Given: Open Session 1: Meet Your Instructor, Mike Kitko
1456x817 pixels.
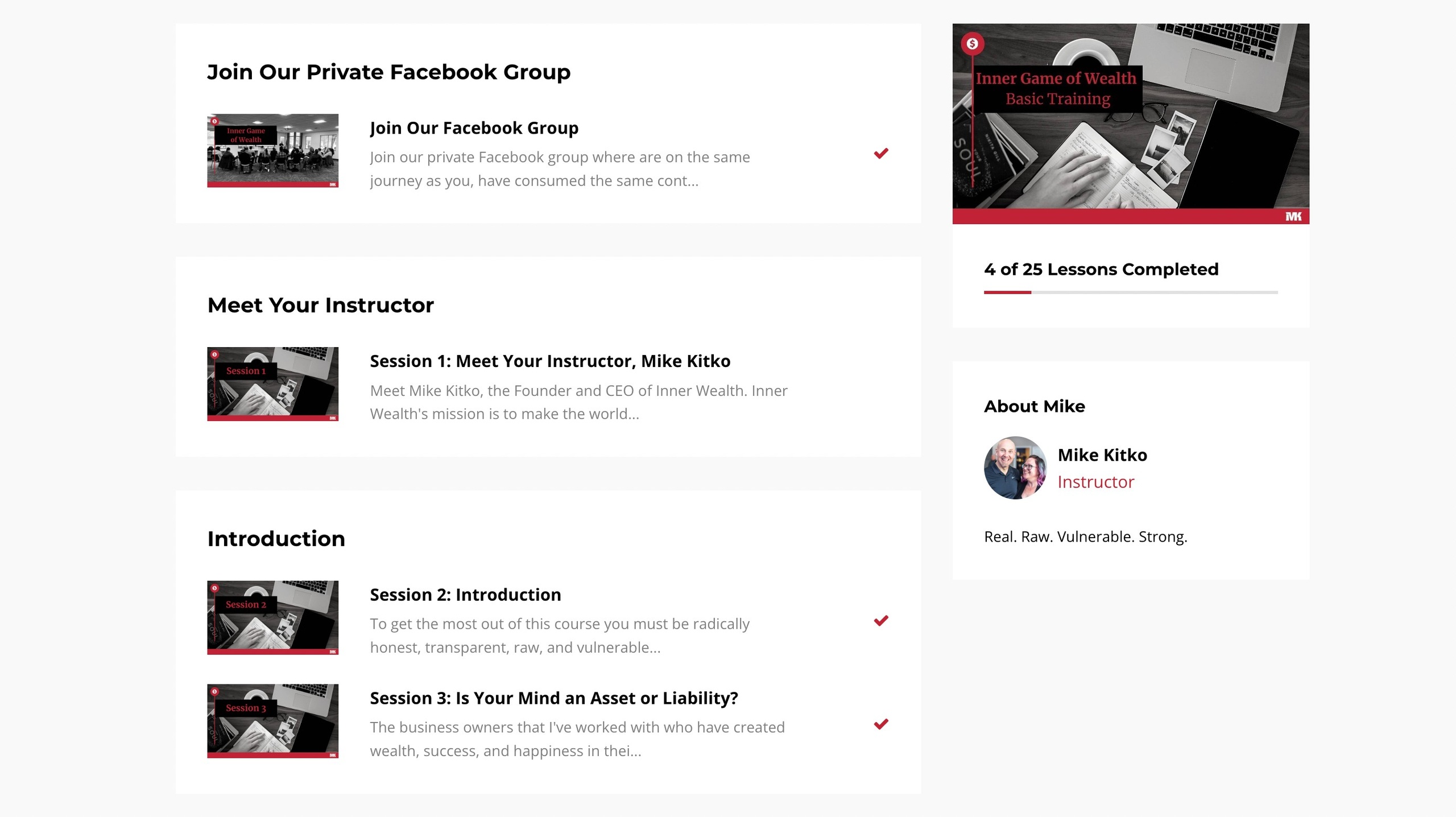Looking at the screenshot, I should point(550,361).
